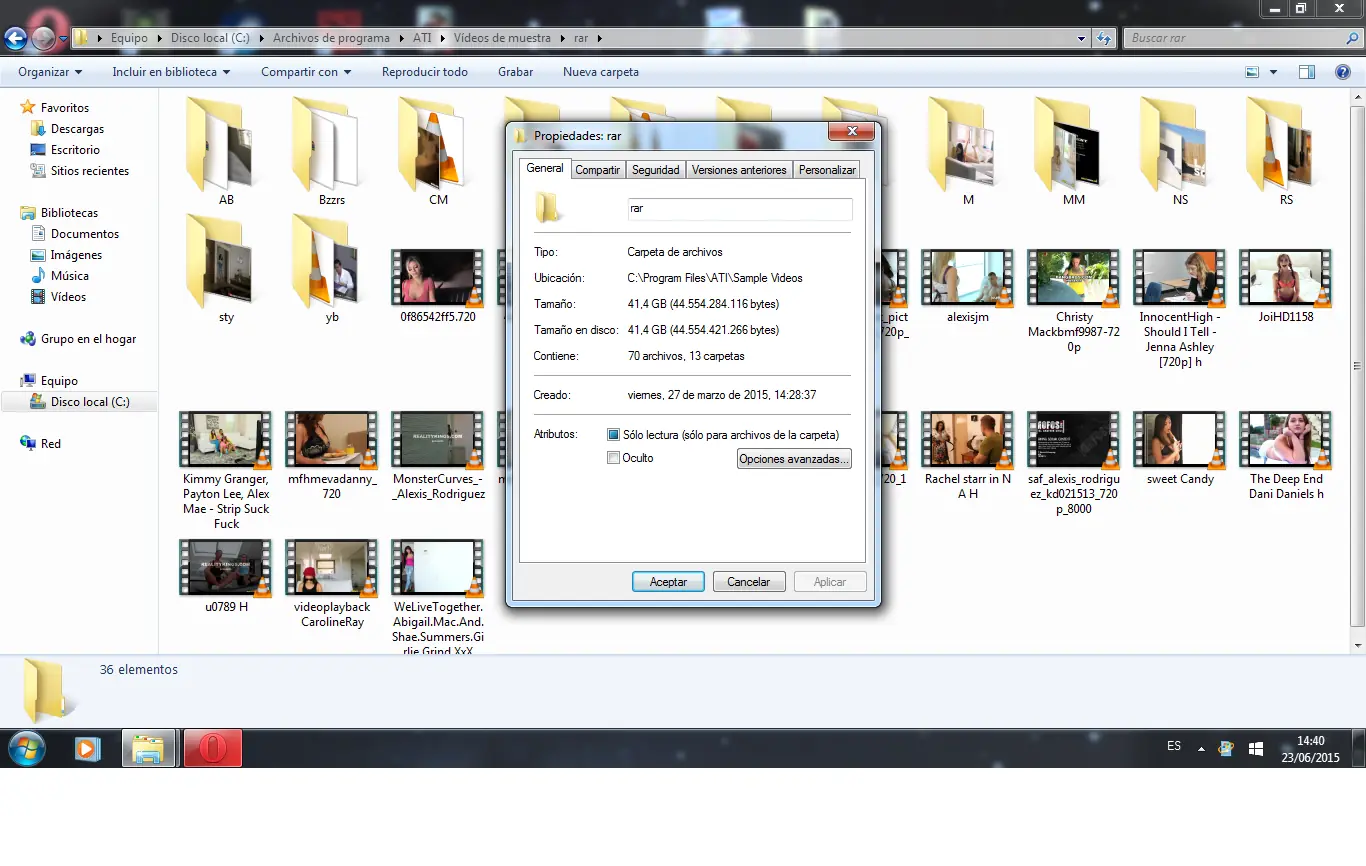Expand address bar history dropdown
Viewport: 1366px width, 866px height.
pyautogui.click(x=1082, y=38)
